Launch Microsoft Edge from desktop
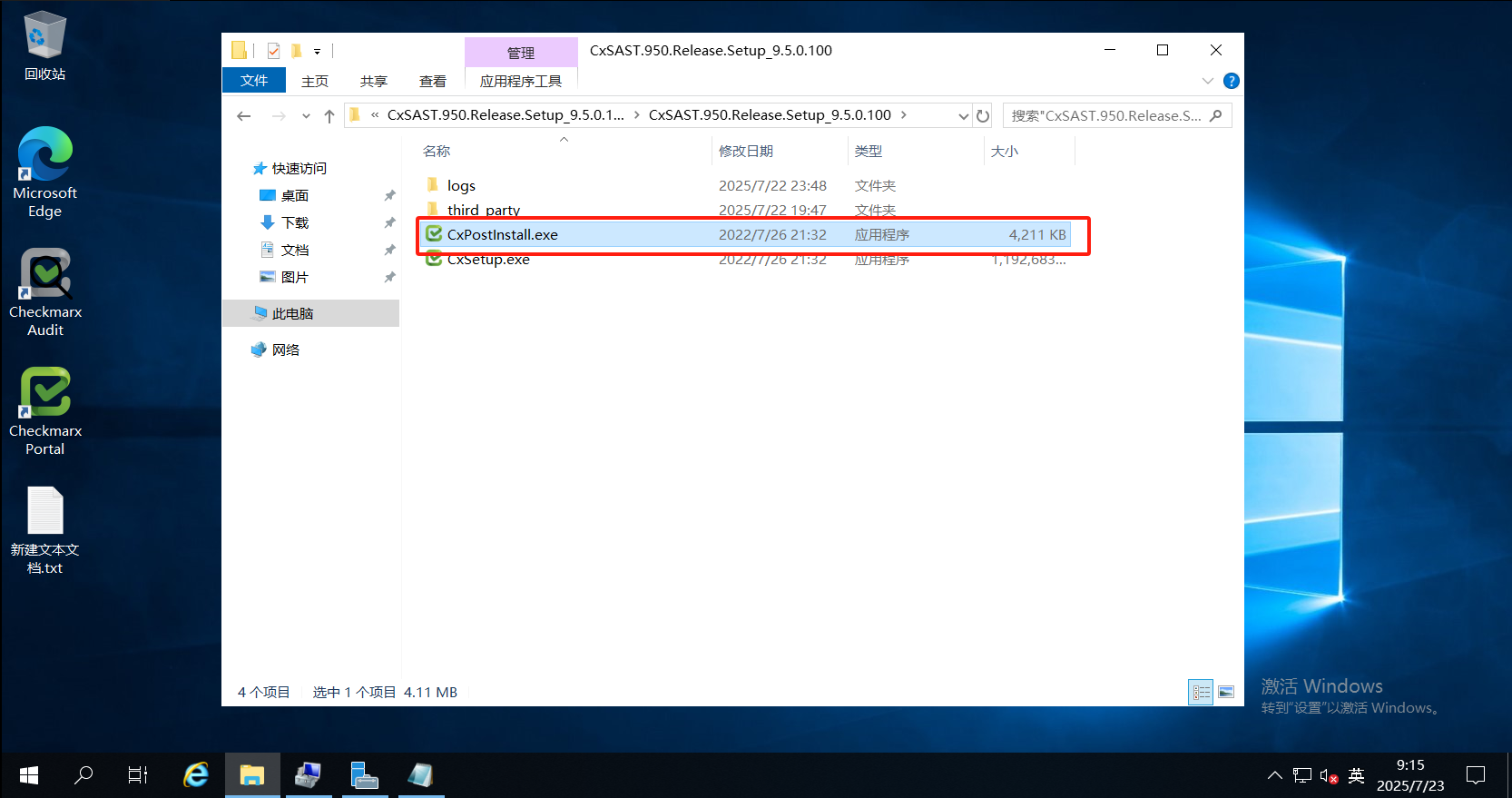 click(x=44, y=172)
